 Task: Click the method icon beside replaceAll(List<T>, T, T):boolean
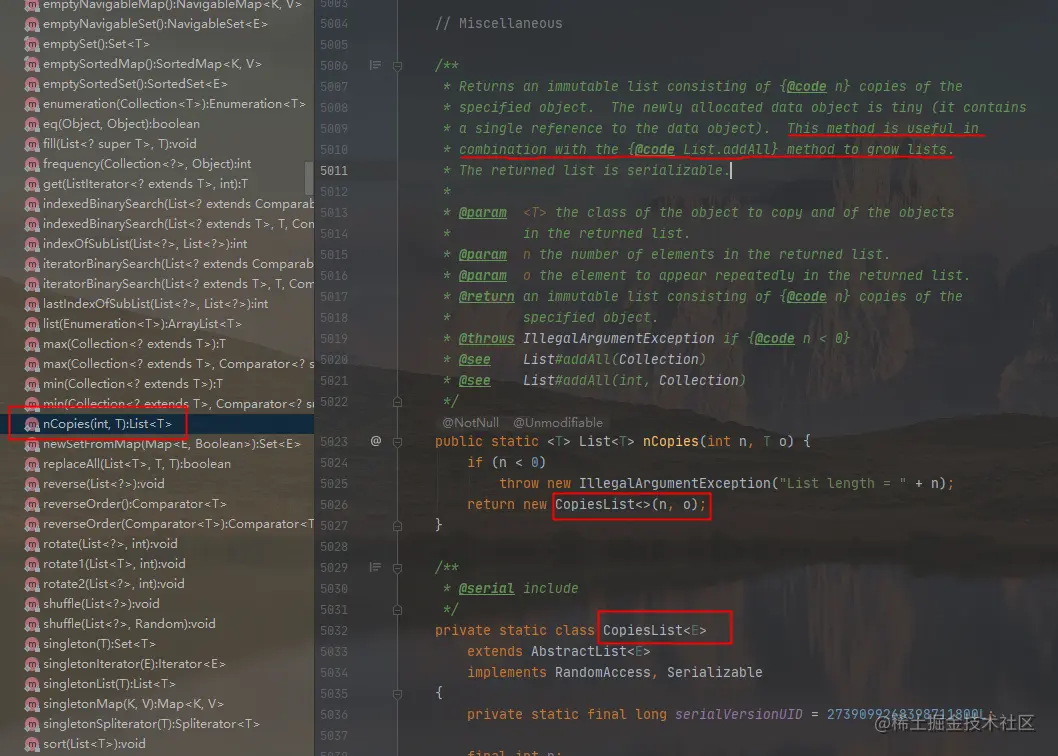click(32, 464)
